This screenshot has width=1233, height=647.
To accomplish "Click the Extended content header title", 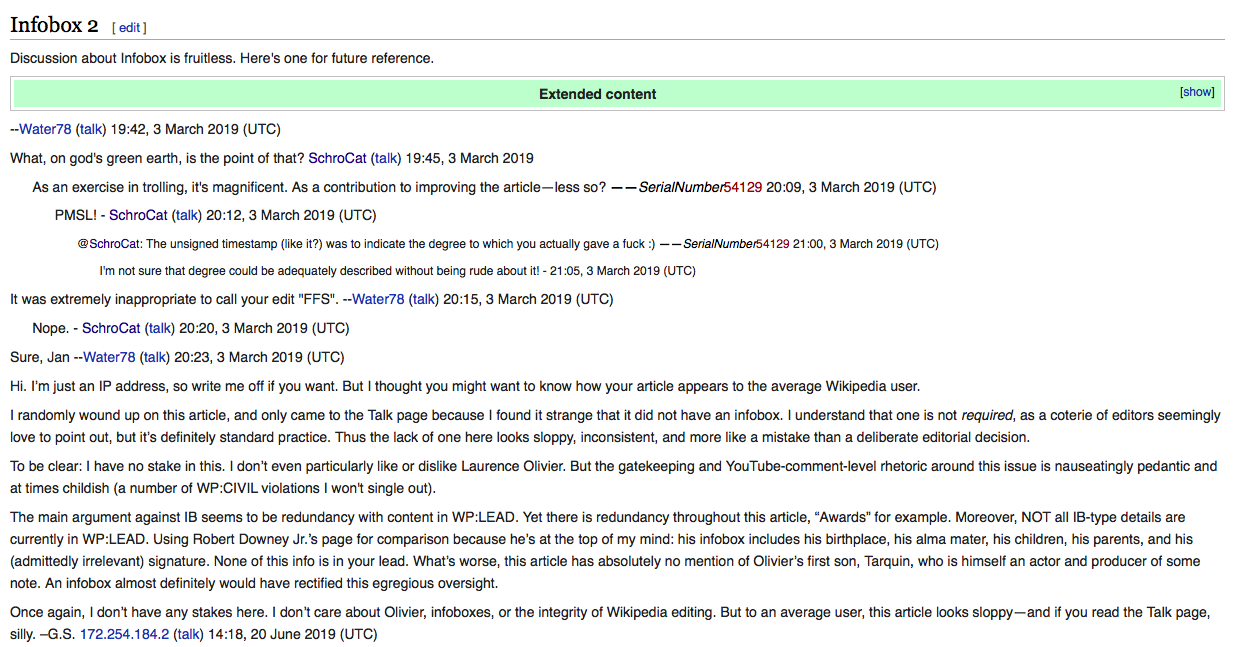I will point(598,94).
